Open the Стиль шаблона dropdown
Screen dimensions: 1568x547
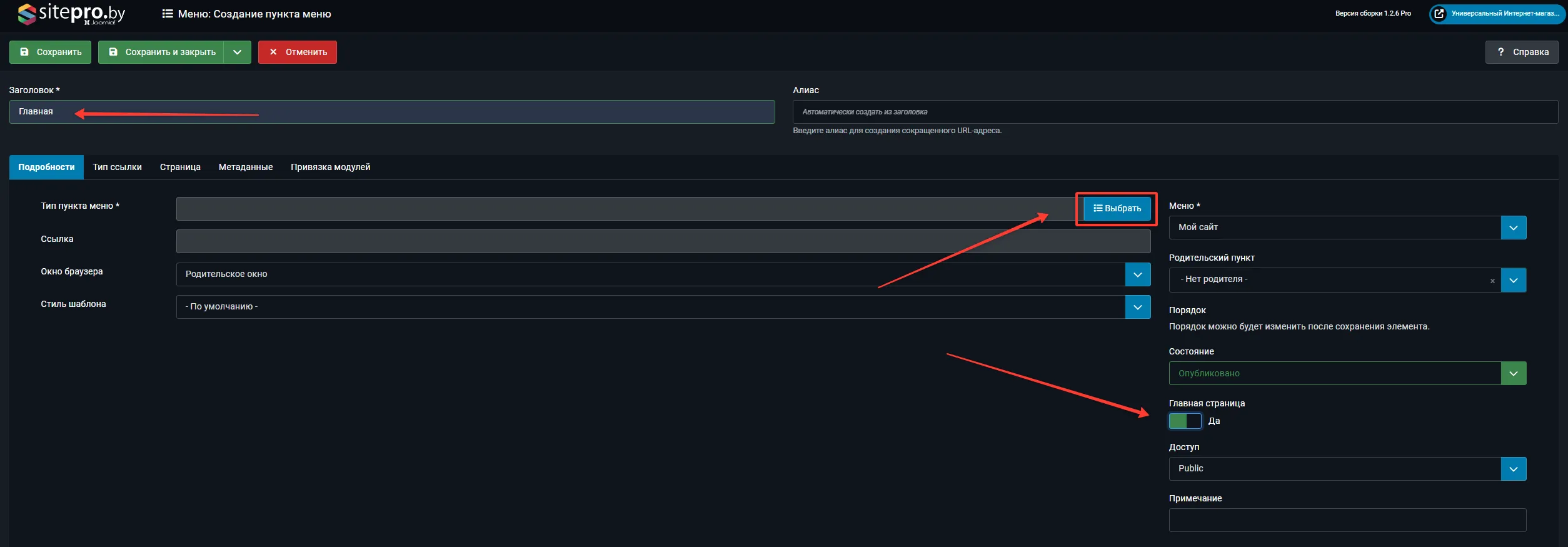coord(1137,307)
